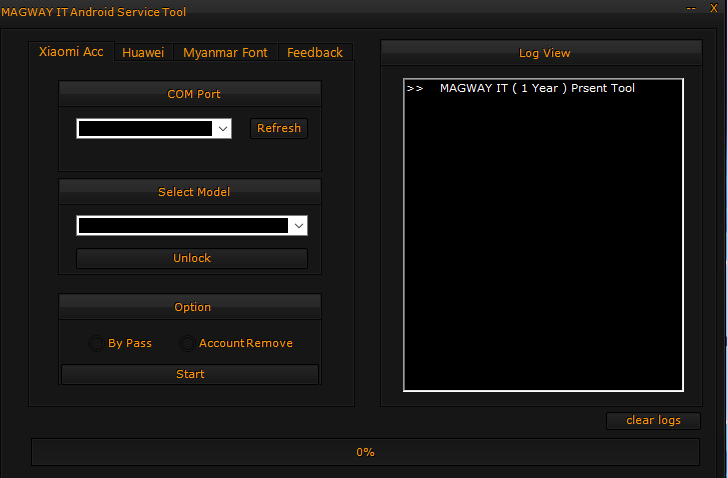
Task: Click the Select Model group header
Action: coord(190,192)
